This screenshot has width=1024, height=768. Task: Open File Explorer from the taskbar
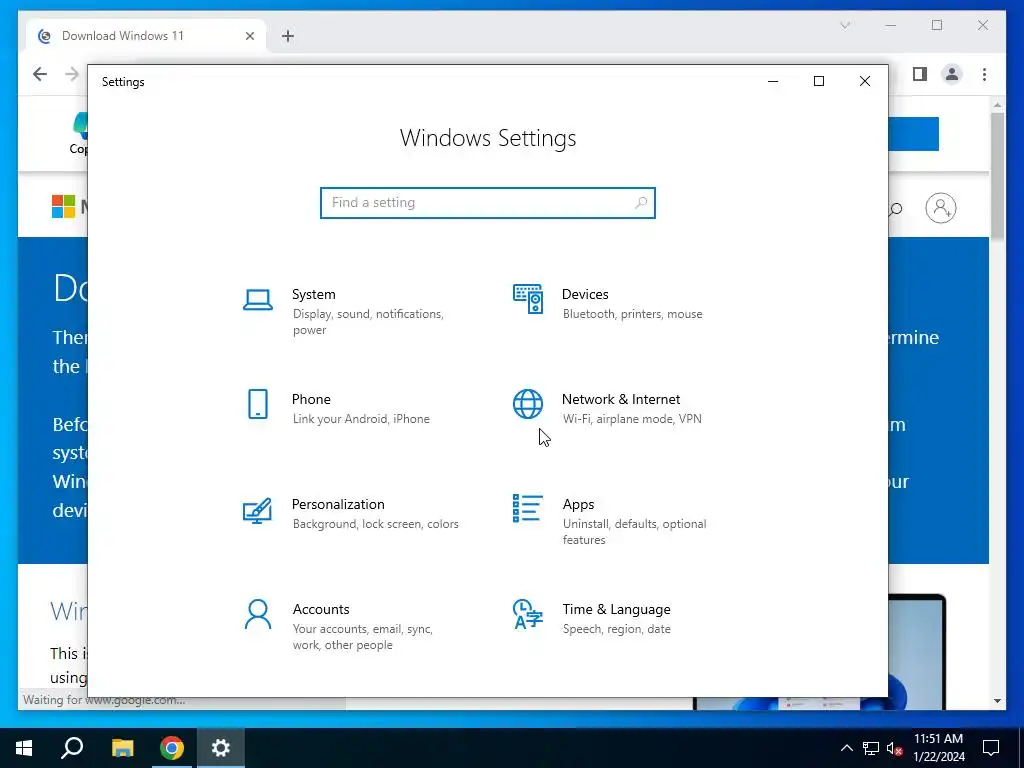coord(122,748)
